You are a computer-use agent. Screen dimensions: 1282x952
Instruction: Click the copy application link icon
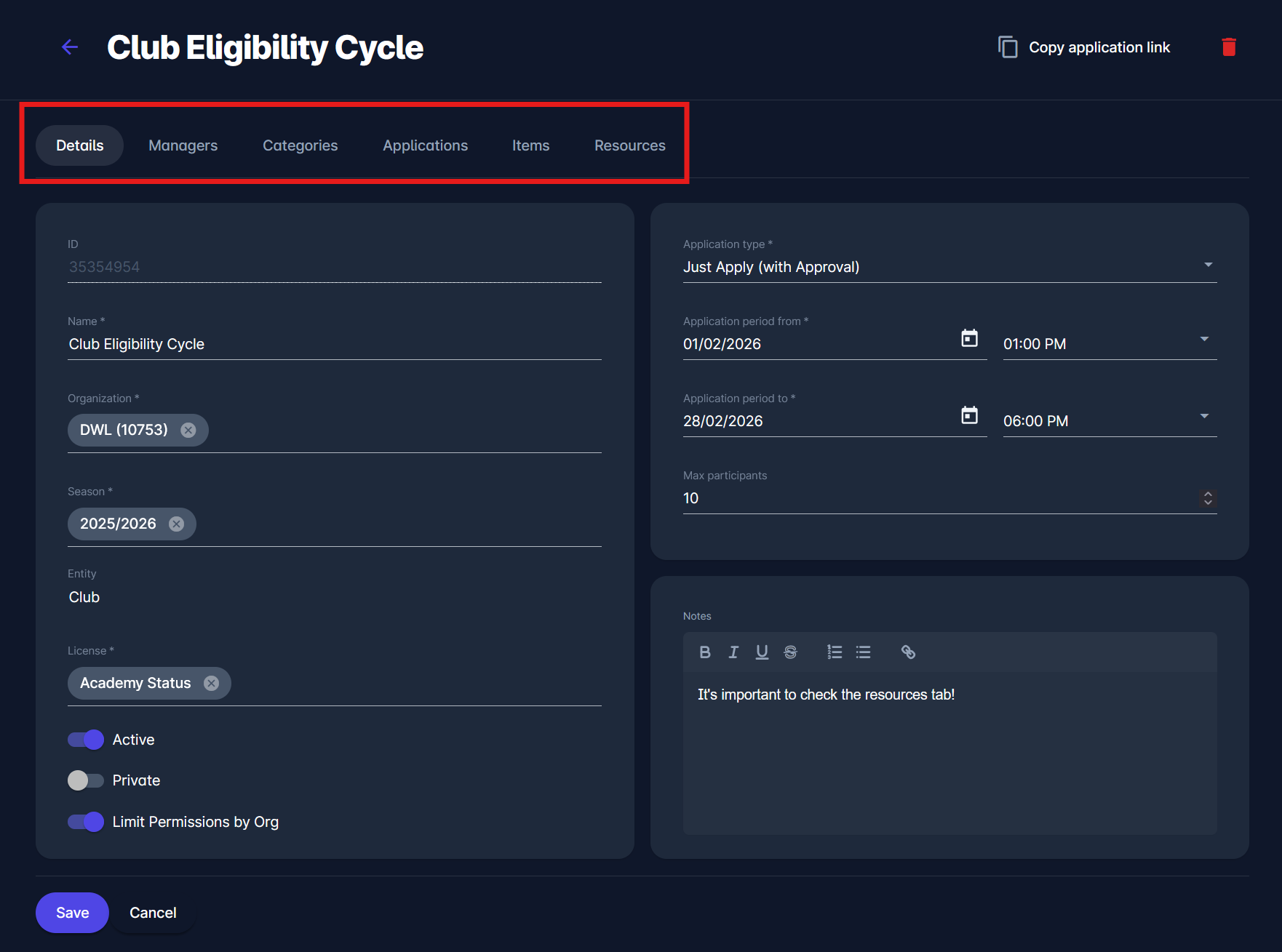1008,47
